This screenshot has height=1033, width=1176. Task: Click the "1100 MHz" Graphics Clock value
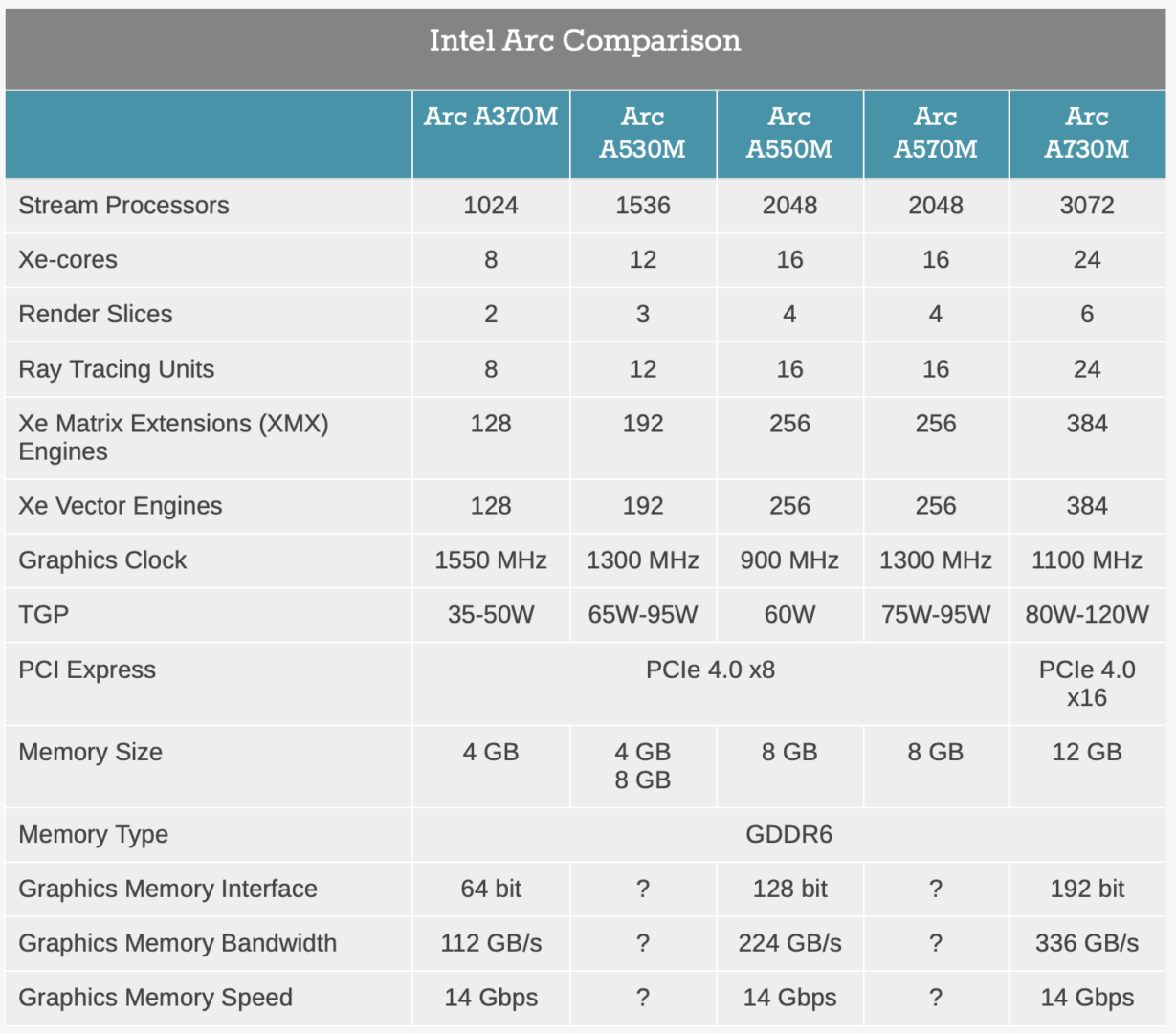coord(1087,560)
